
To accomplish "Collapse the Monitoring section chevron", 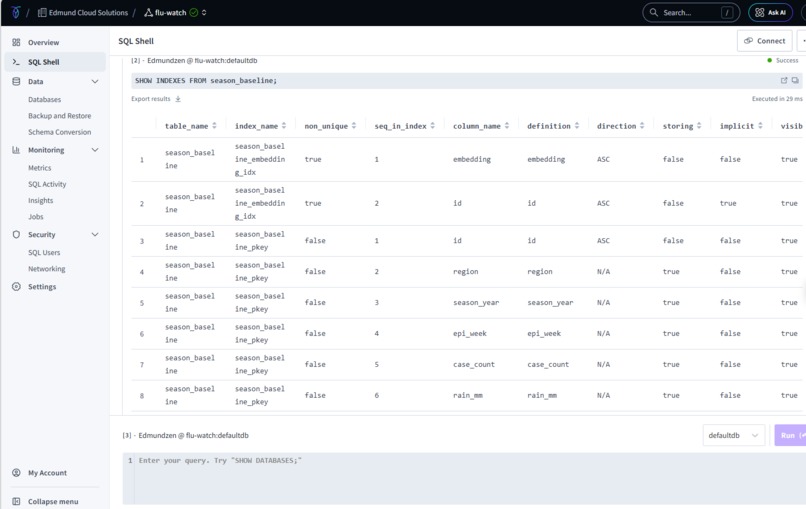I will click(95, 150).
